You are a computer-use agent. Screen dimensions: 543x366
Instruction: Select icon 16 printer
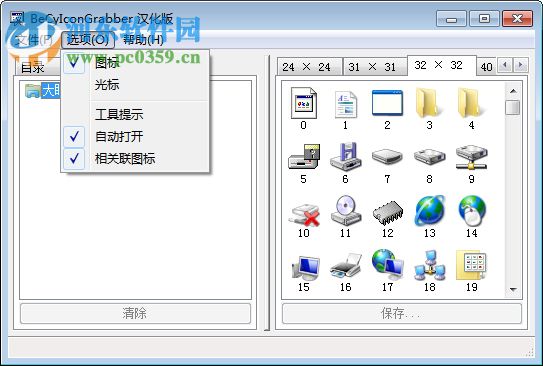(x=346, y=266)
